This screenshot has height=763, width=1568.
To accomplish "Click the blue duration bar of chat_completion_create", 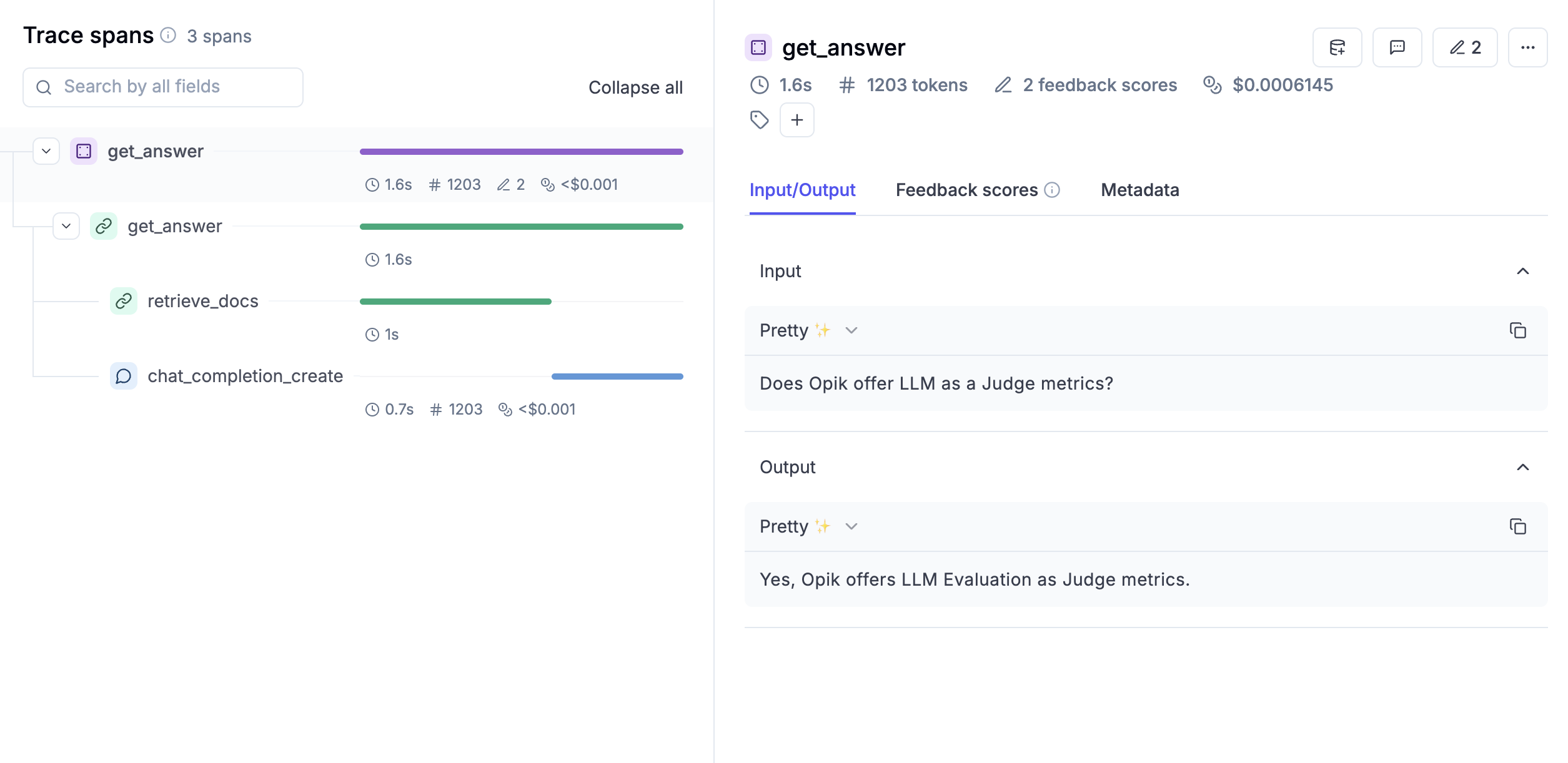I will [x=617, y=376].
